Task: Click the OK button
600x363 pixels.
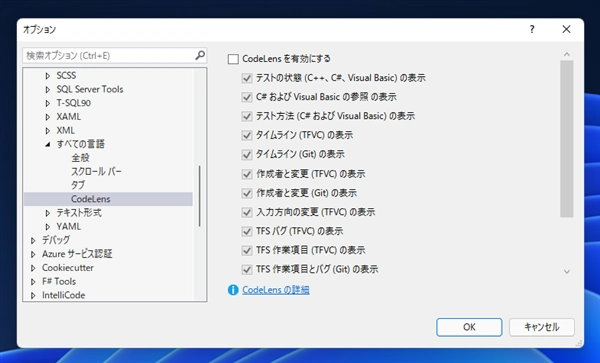Action: [469, 327]
